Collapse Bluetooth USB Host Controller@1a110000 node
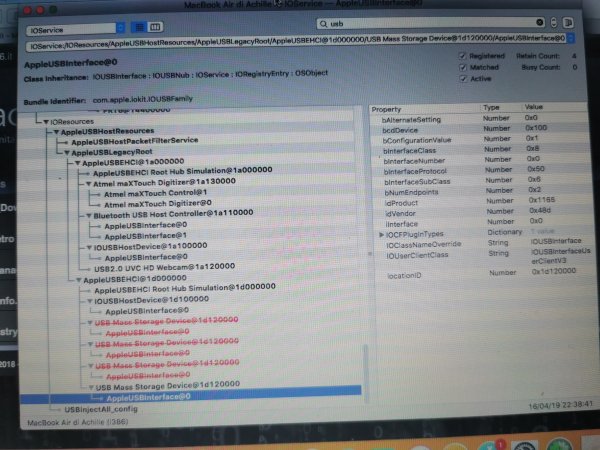Image resolution: width=600 pixels, height=450 pixels. [89, 216]
